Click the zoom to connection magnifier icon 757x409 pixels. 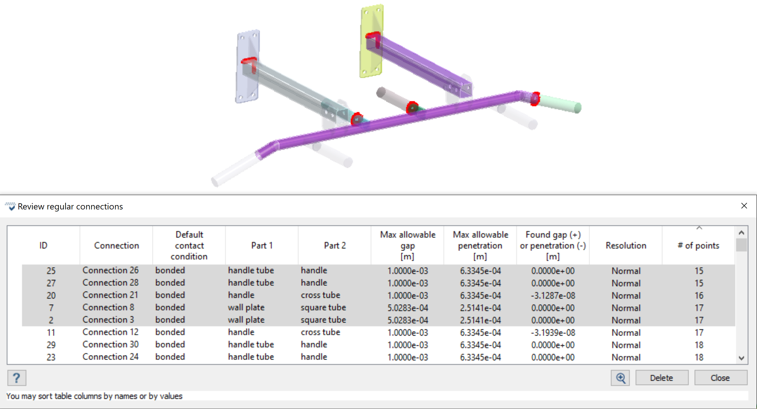[621, 378]
